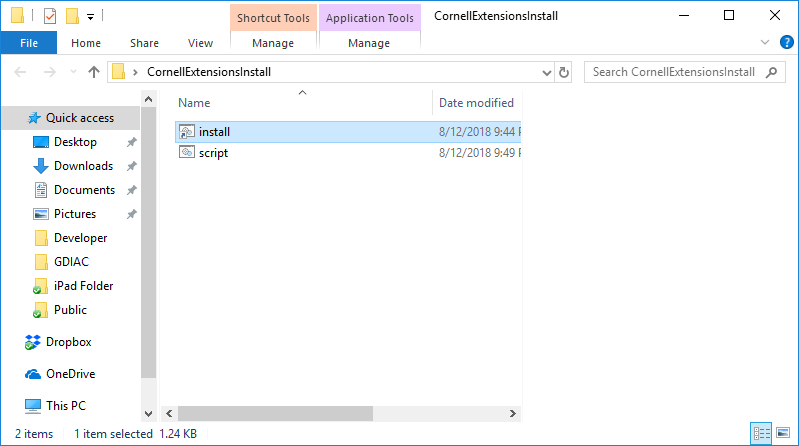799x446 pixels.
Task: Refresh the CornellExtensionsInstall folder view
Action: [564, 72]
